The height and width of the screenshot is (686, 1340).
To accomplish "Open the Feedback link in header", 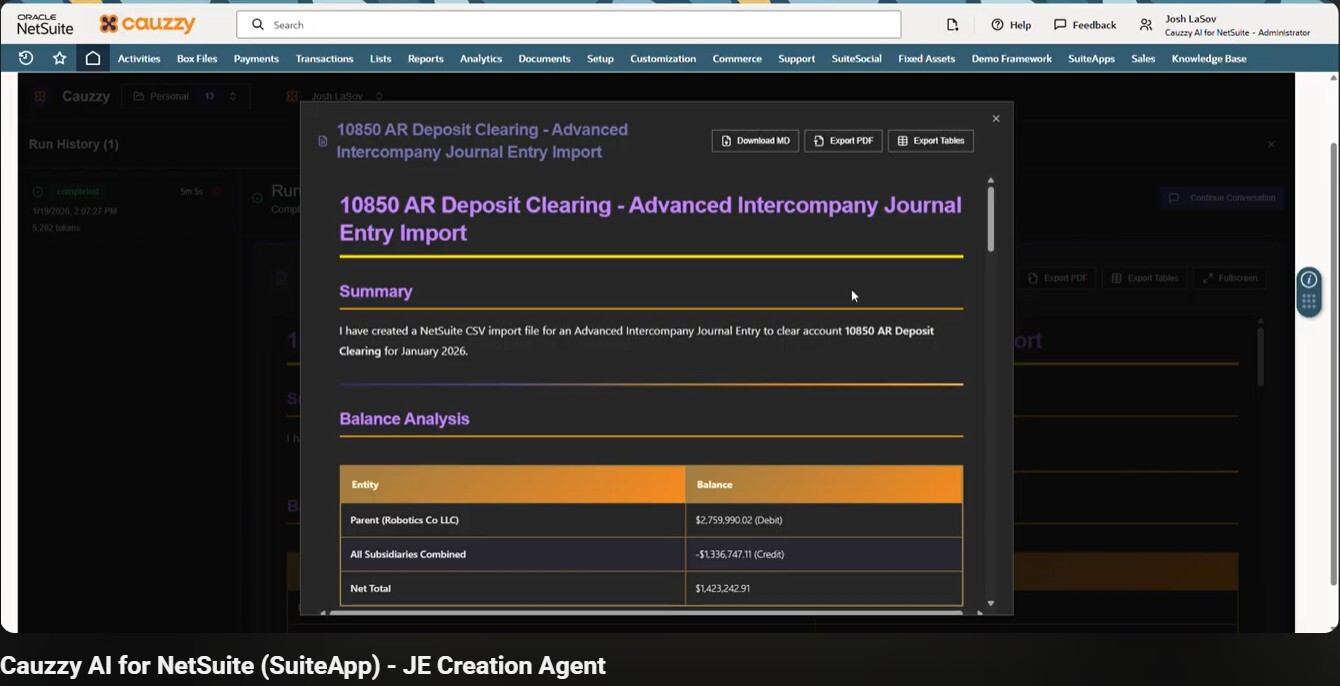I will (x=1085, y=24).
